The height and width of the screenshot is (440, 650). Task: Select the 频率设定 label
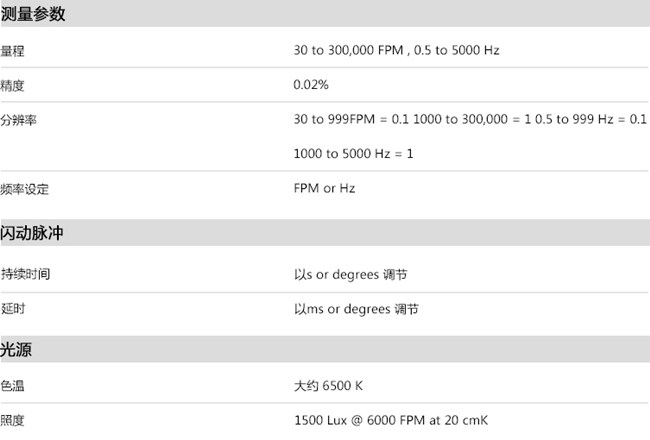tap(24, 190)
